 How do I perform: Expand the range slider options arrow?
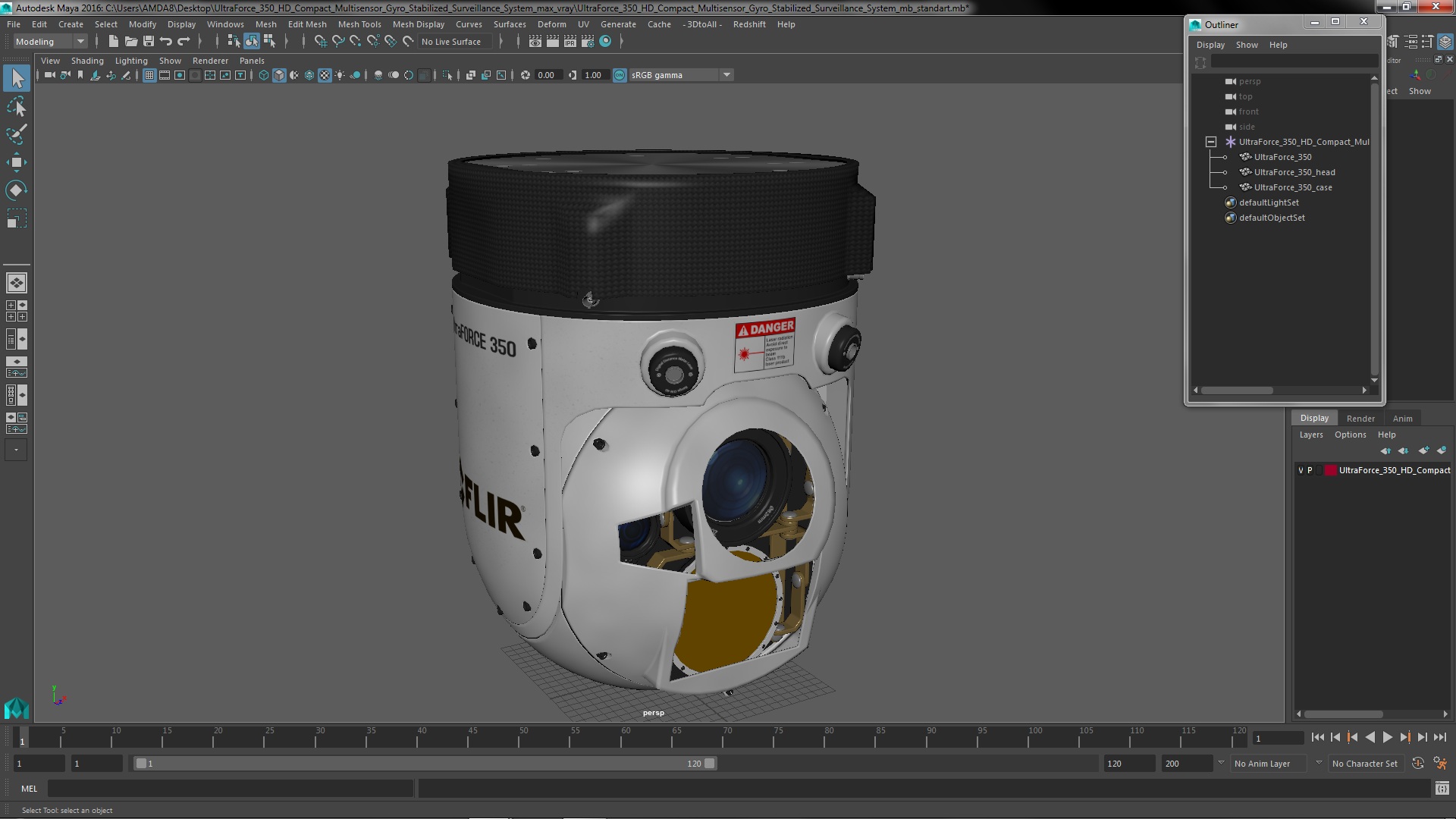pos(1221,763)
